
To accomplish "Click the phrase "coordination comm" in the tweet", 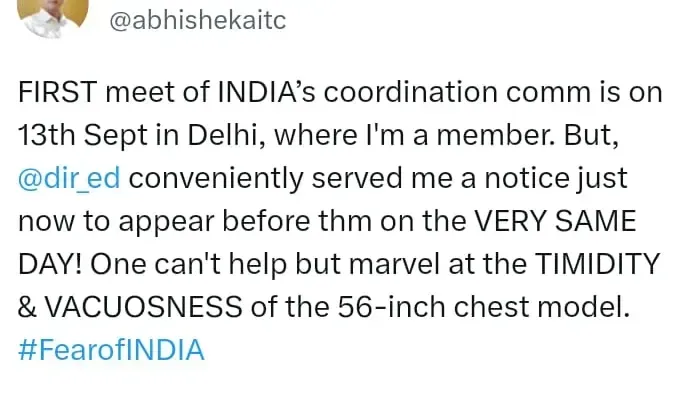I will click(x=431, y=91).
